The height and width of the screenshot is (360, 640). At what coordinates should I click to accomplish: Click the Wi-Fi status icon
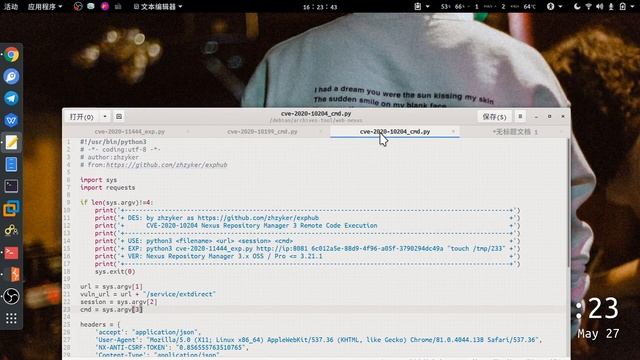[x=589, y=7]
